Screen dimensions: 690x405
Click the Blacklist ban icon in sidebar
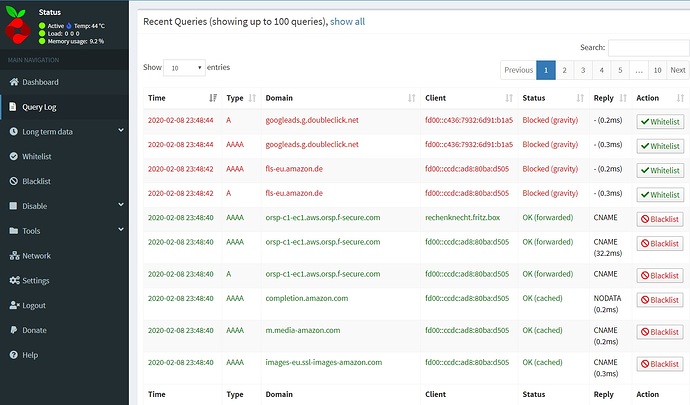(13, 182)
